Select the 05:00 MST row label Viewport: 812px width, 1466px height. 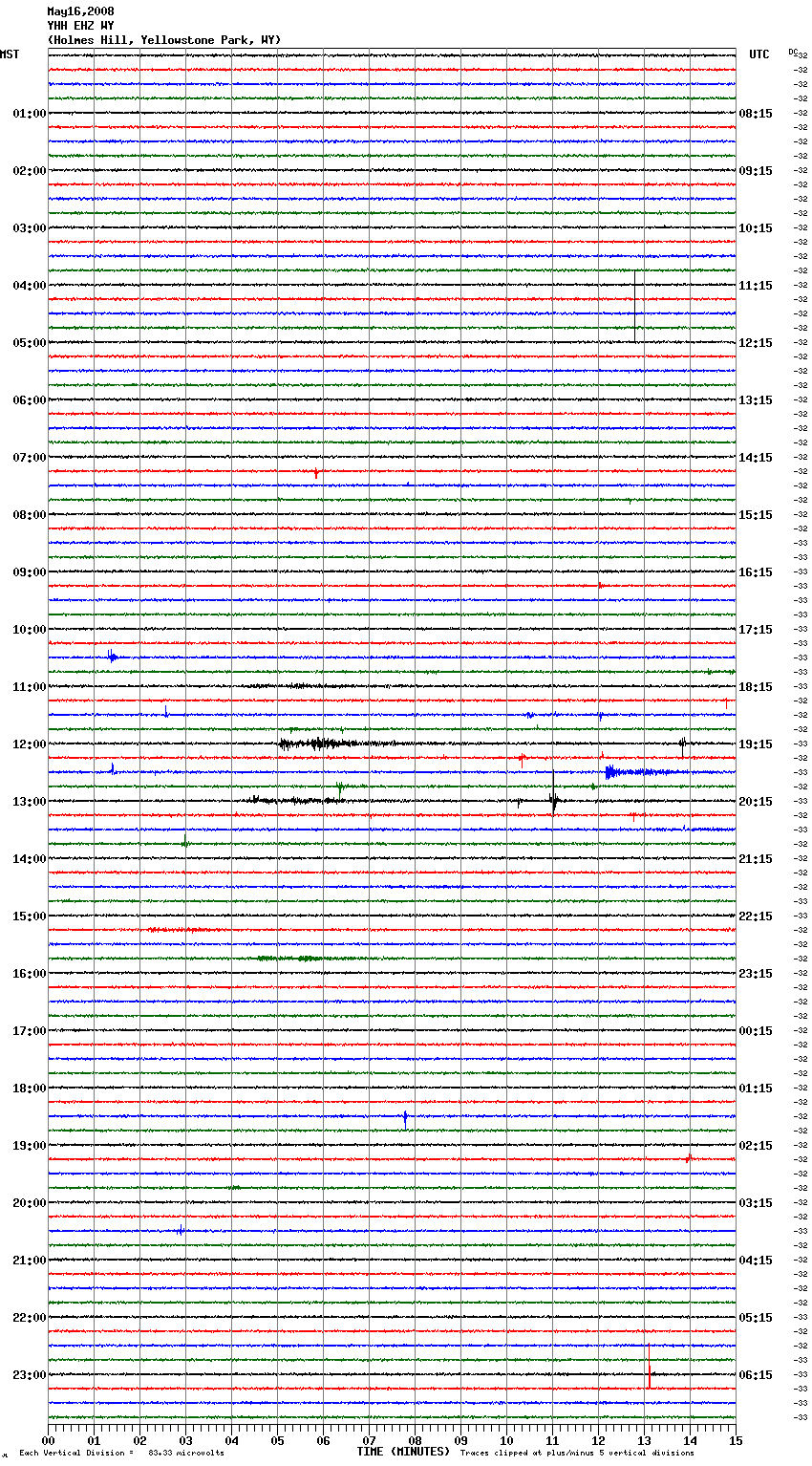click(30, 343)
